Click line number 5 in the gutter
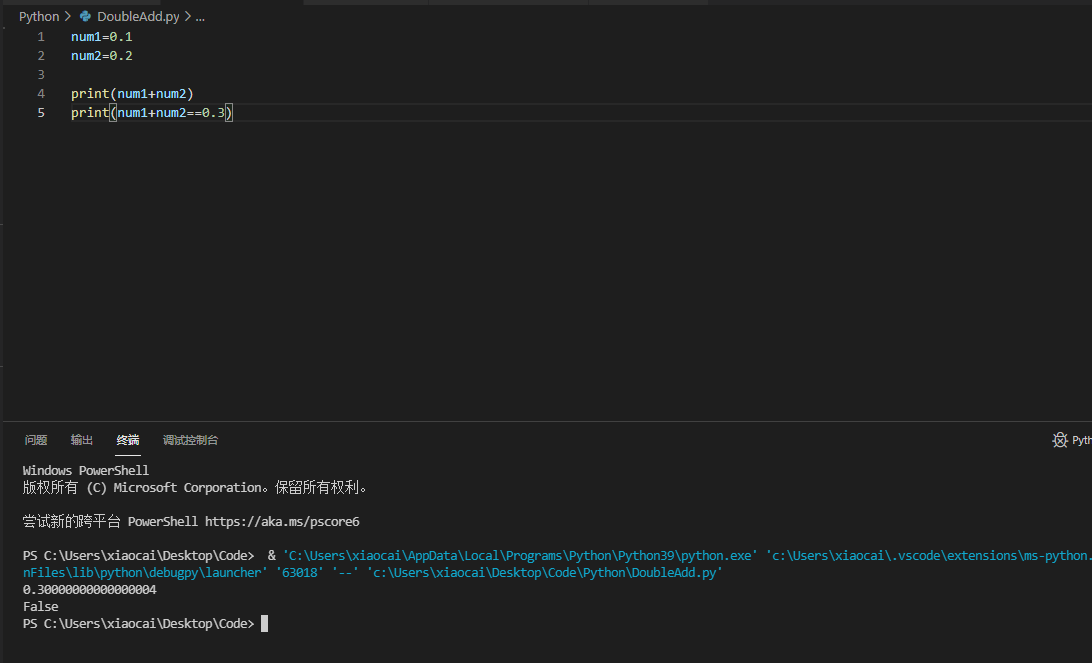This screenshot has width=1092, height=663. click(41, 113)
